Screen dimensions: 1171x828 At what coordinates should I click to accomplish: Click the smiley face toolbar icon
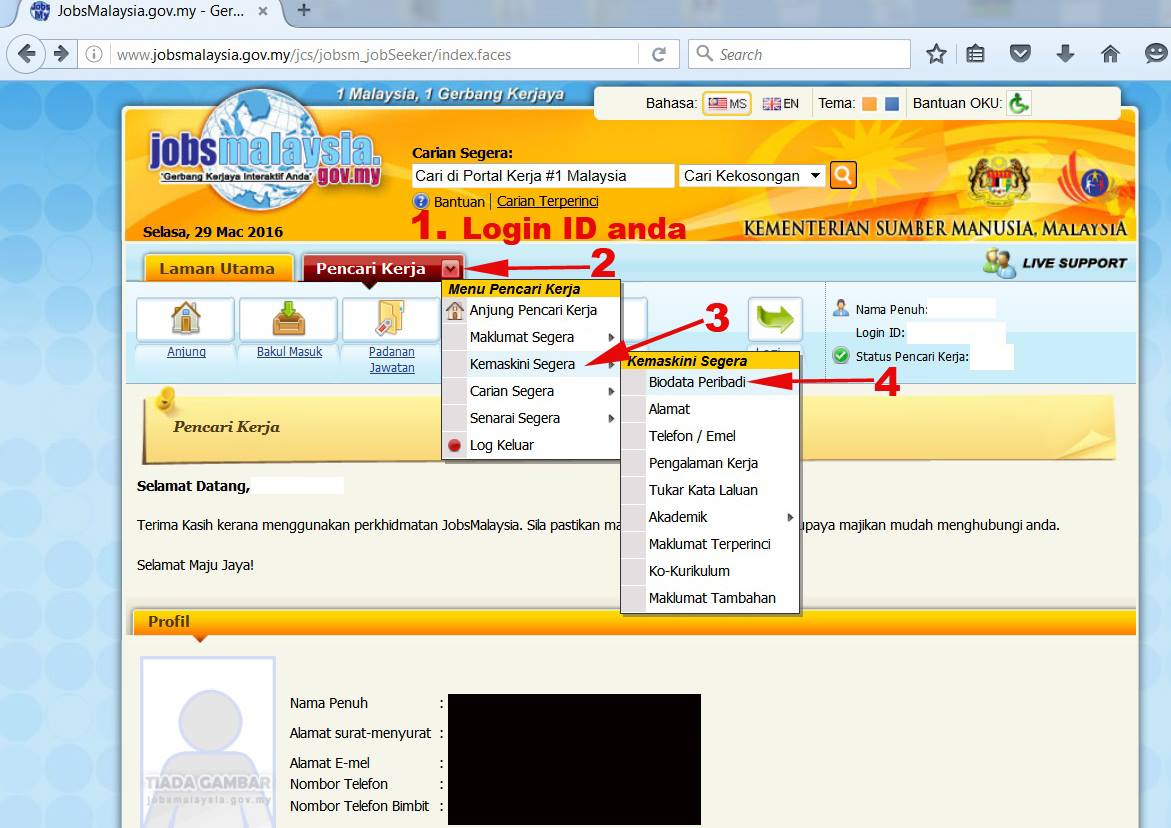pyautogui.click(x=1155, y=54)
